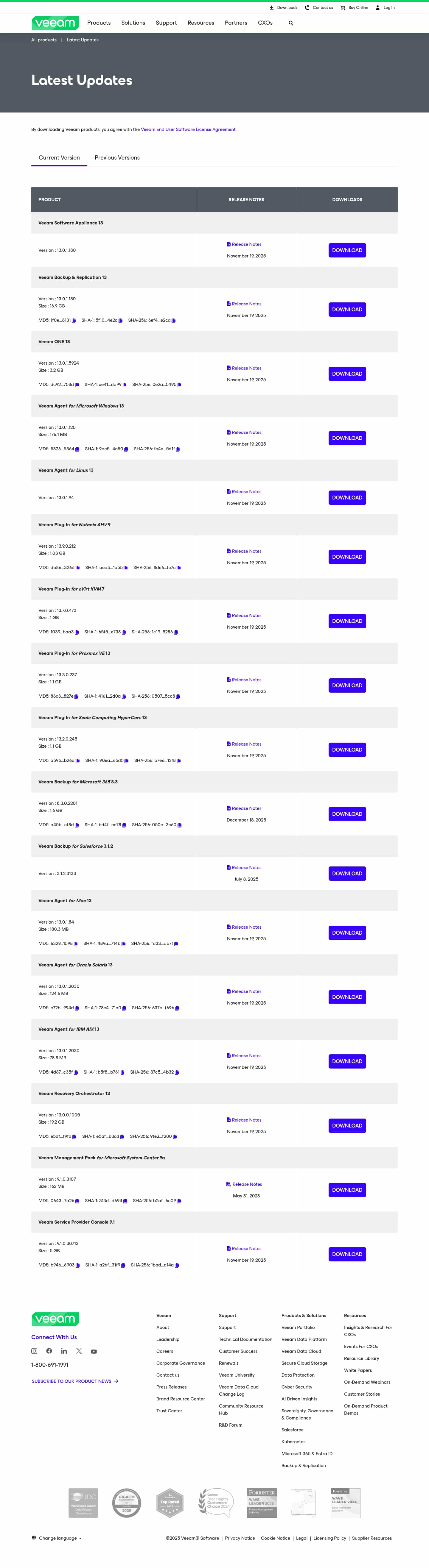This screenshot has height=1568, width=429.
Task: Click the Facebook icon in footer
Action: coord(49,1351)
